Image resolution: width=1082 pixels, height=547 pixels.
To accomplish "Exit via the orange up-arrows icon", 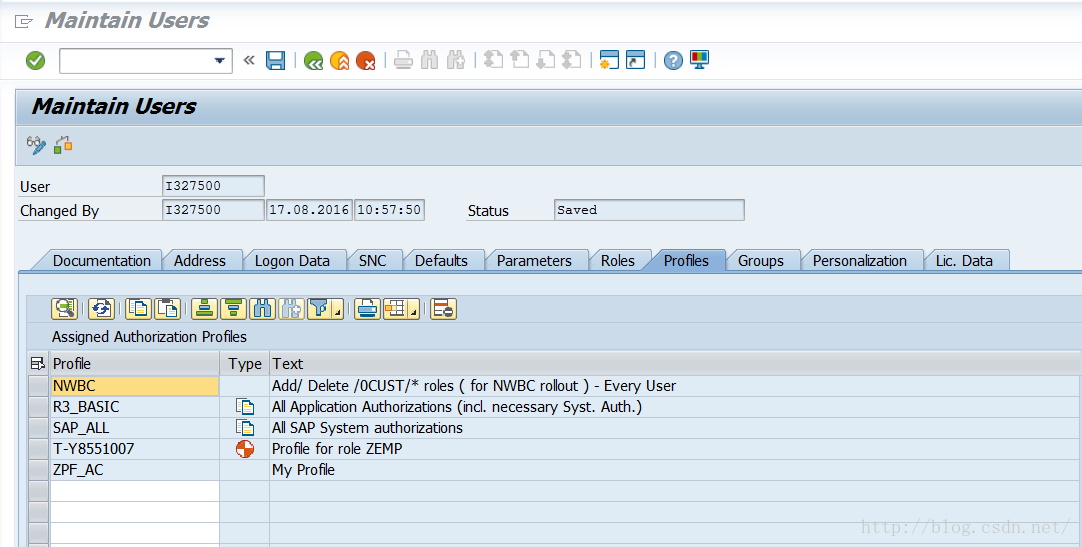I will (x=340, y=61).
